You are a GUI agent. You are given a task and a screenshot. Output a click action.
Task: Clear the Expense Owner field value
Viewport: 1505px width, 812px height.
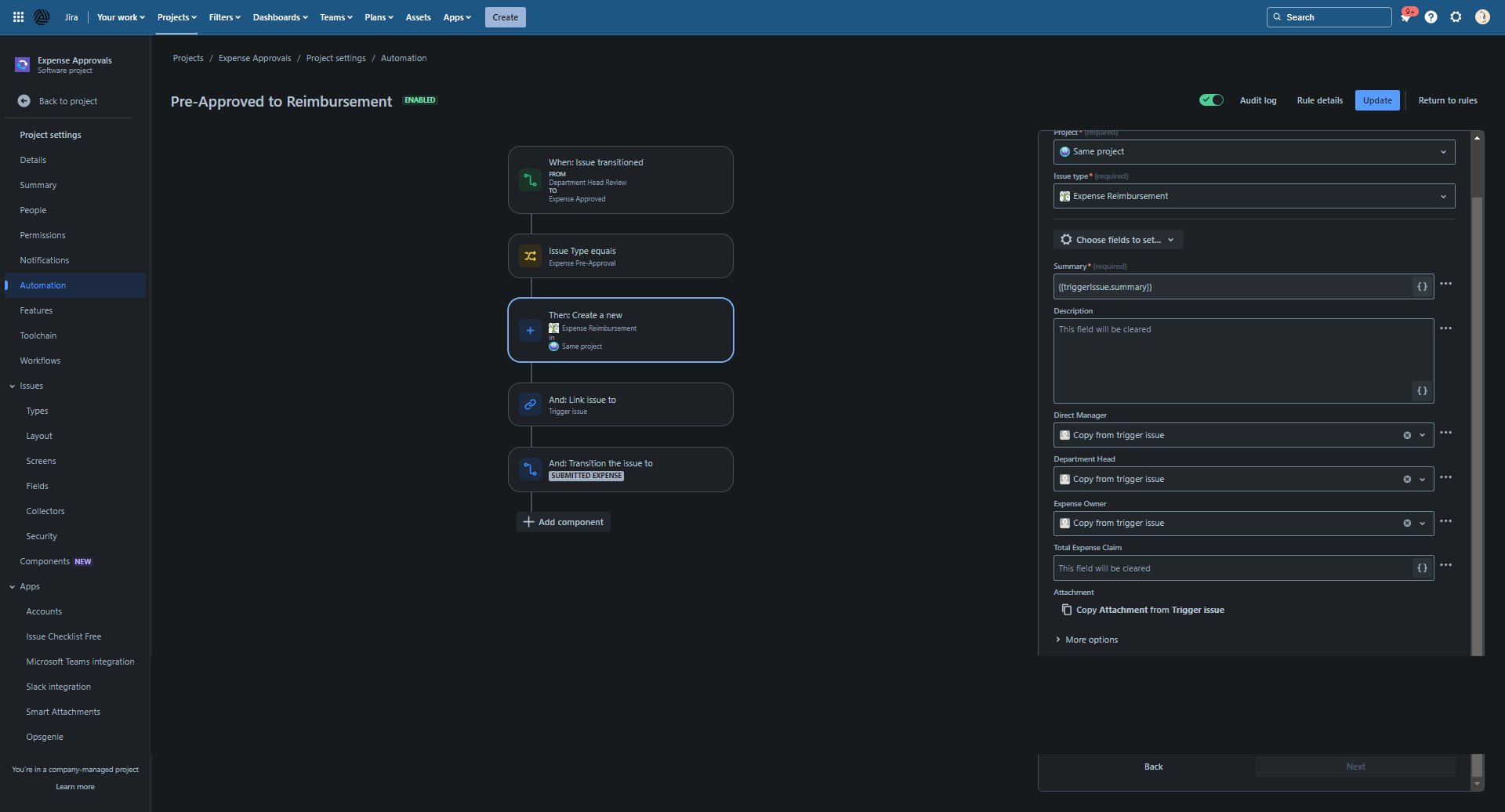(1407, 524)
